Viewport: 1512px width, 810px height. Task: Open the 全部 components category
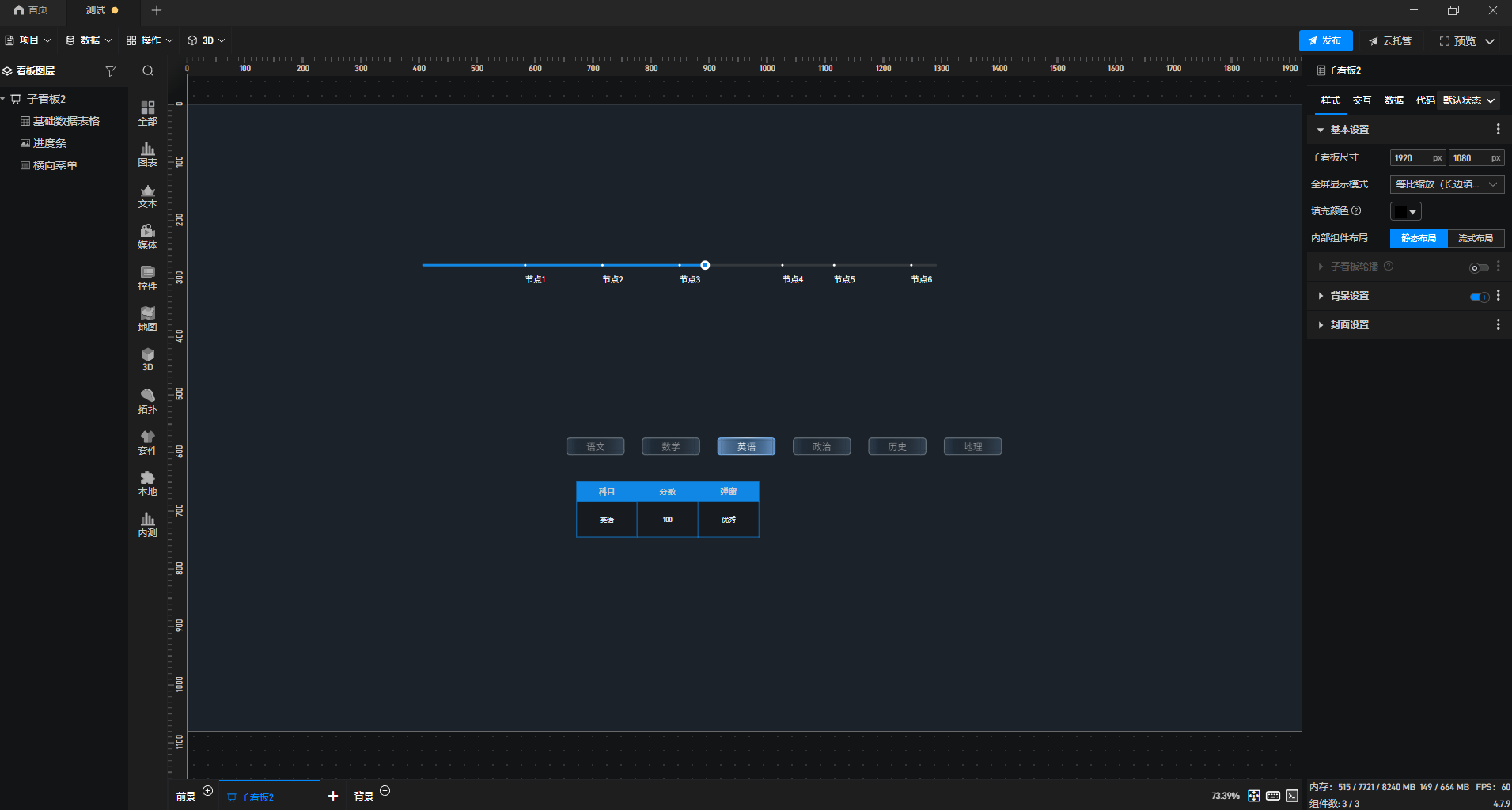tap(147, 113)
